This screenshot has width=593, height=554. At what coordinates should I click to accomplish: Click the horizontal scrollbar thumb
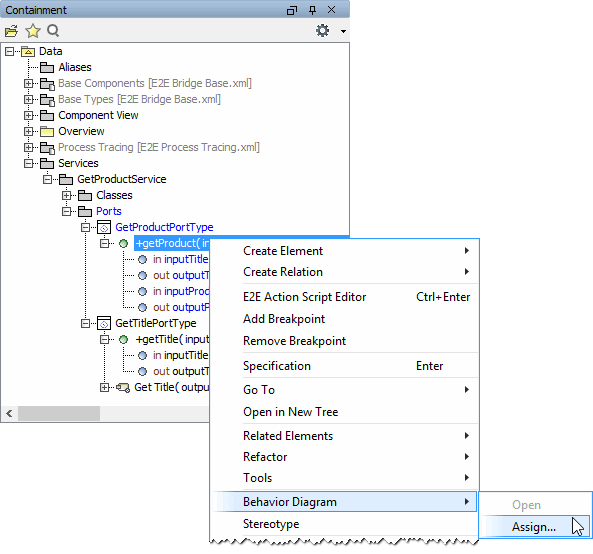(x=59, y=414)
